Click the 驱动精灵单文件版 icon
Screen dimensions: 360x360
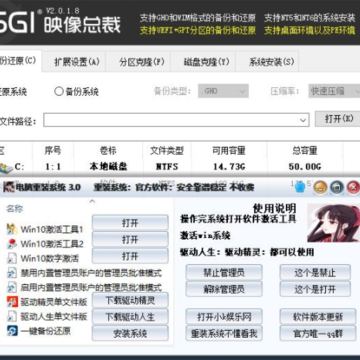[12, 302]
